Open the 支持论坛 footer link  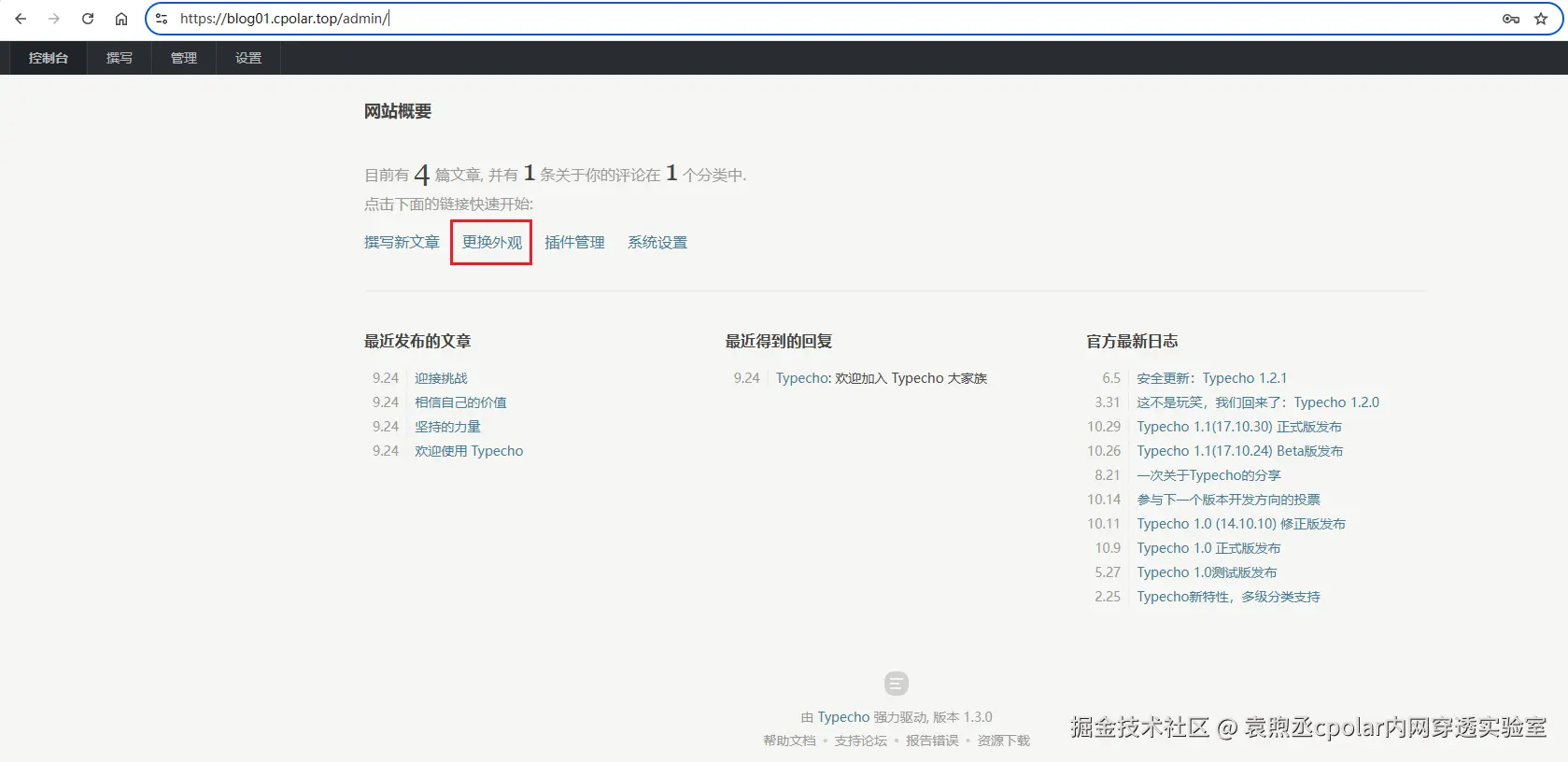click(x=860, y=741)
